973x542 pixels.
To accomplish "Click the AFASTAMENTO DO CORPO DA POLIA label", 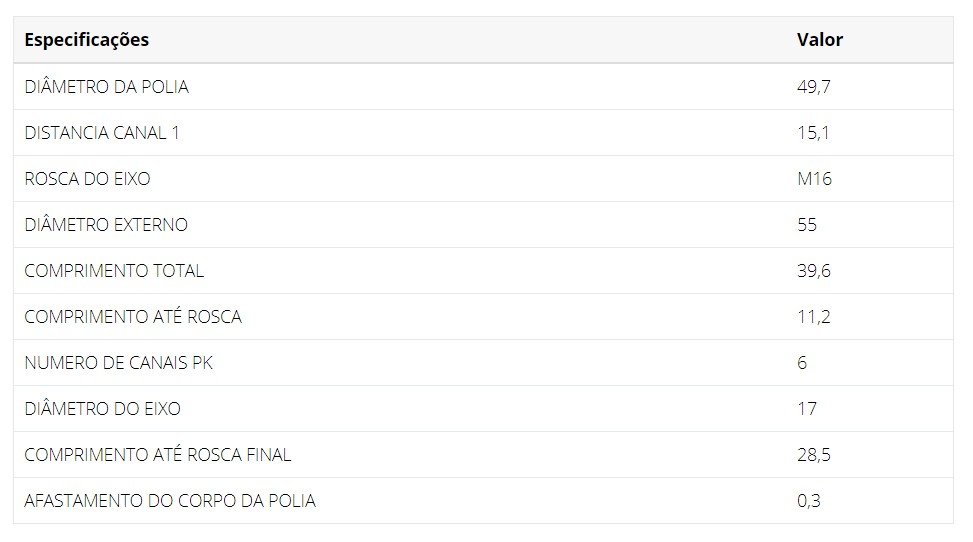I will (x=170, y=500).
